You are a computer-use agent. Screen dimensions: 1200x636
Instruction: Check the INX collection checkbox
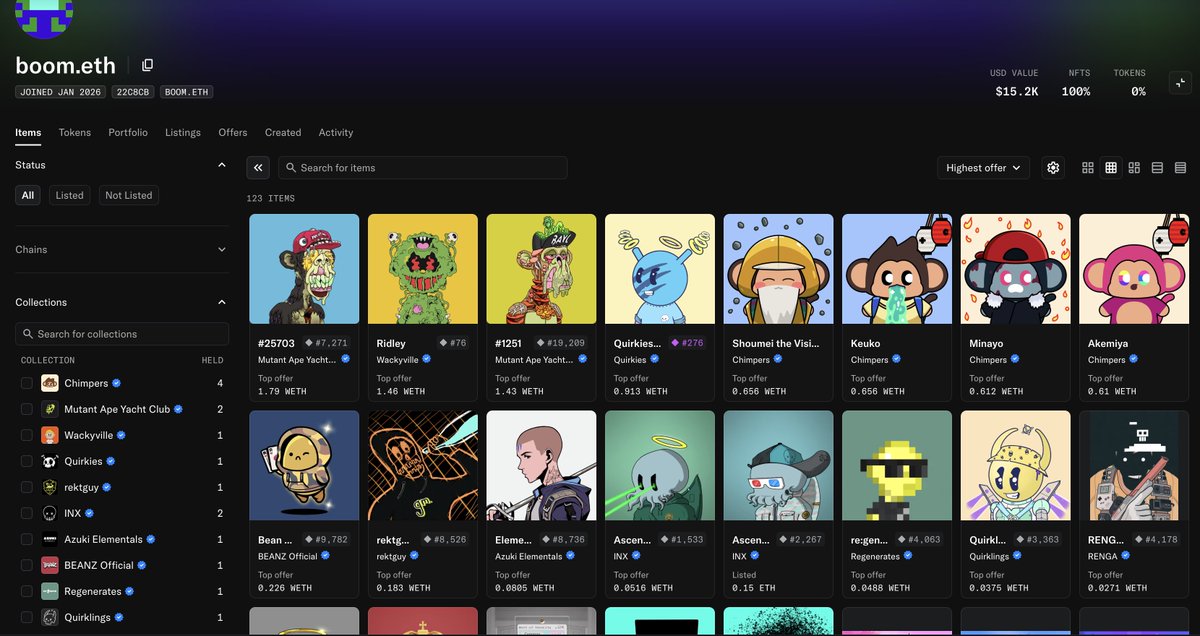pyautogui.click(x=27, y=513)
